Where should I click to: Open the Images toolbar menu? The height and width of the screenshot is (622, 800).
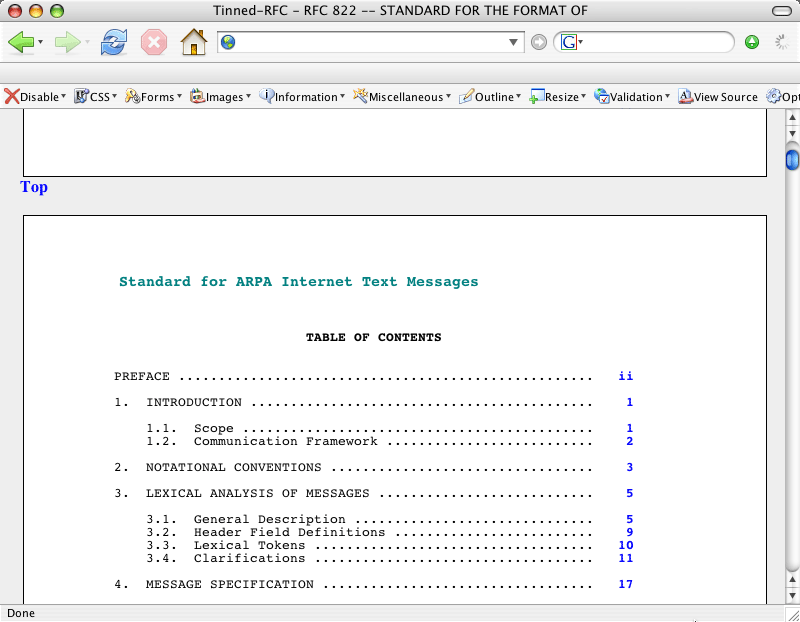[x=220, y=96]
